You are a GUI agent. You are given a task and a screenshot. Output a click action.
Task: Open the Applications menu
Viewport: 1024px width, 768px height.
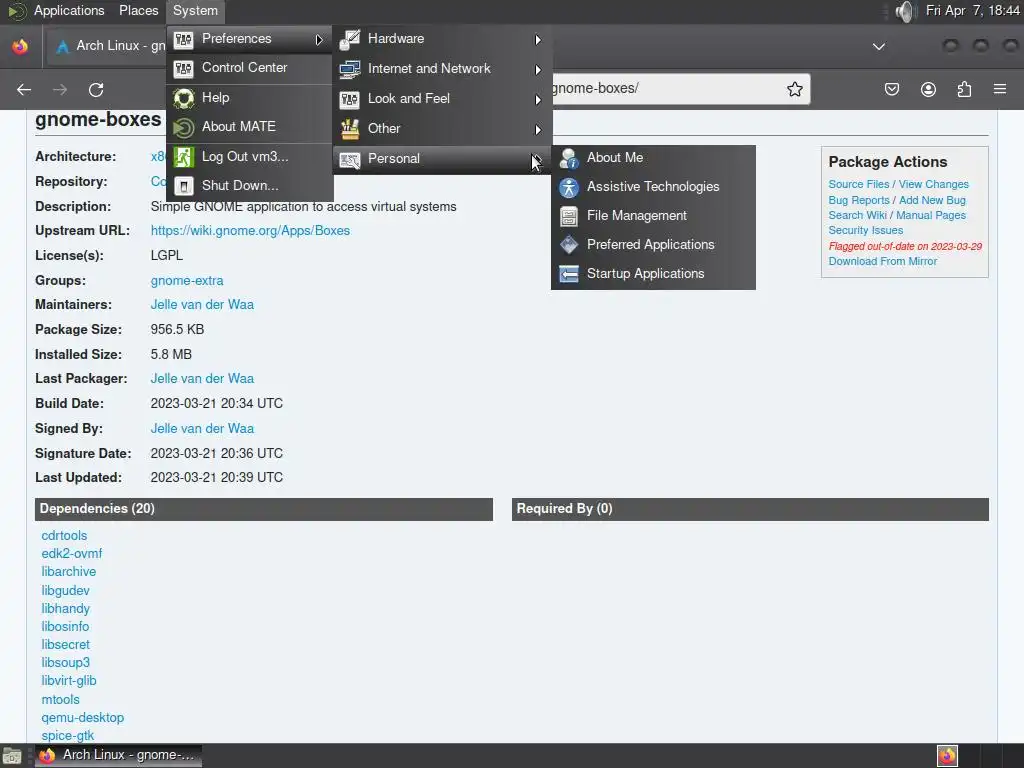pos(69,10)
